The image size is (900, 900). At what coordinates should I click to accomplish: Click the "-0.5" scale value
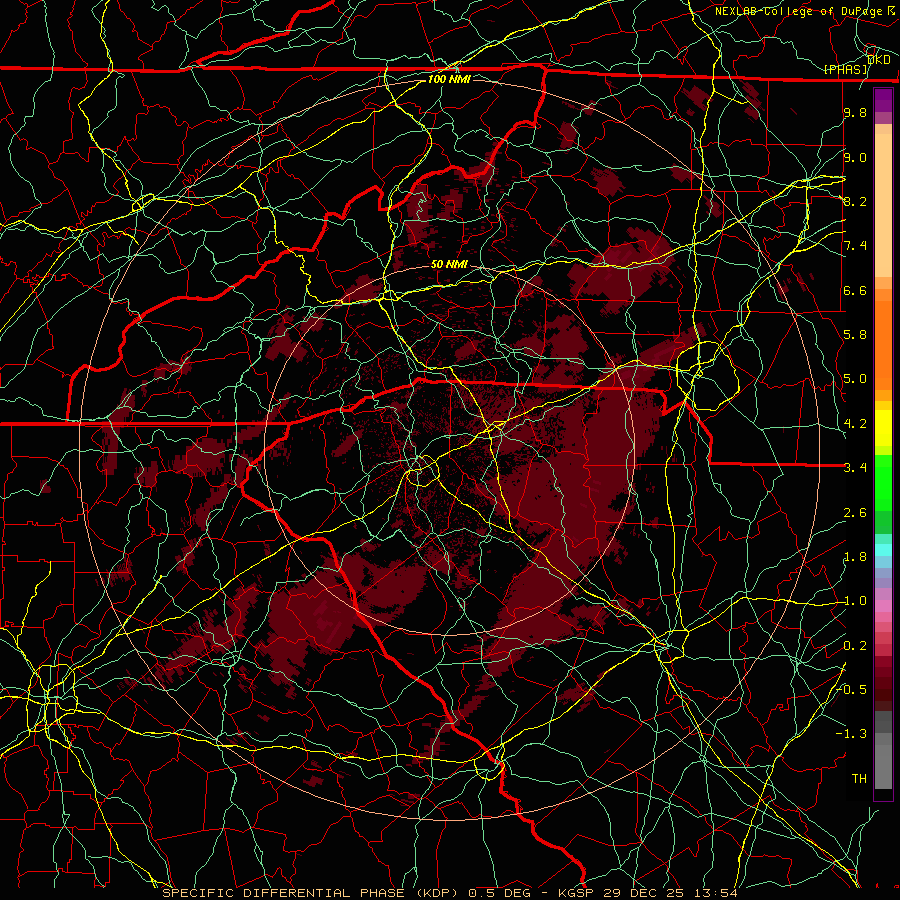pyautogui.click(x=852, y=690)
